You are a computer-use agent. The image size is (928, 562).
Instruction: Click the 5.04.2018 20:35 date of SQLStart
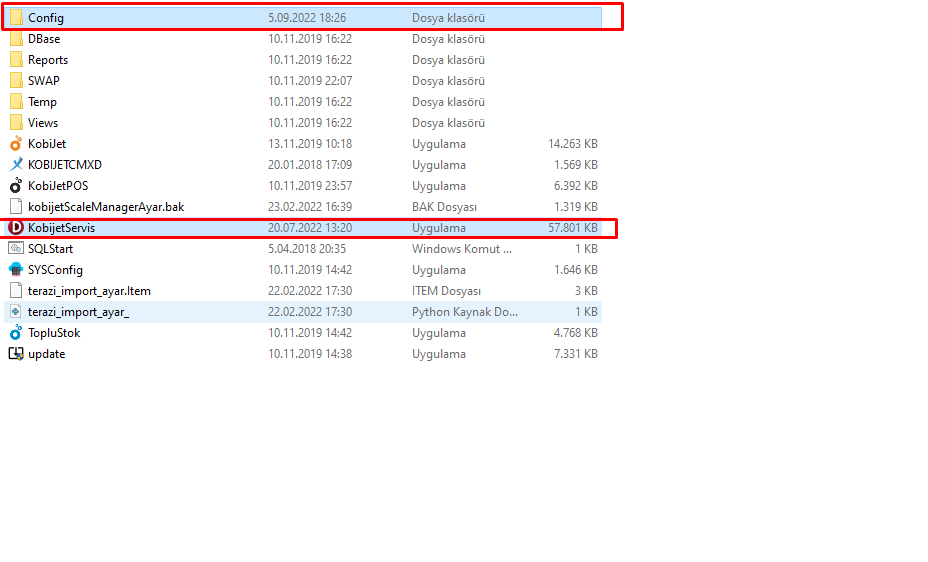(x=307, y=249)
